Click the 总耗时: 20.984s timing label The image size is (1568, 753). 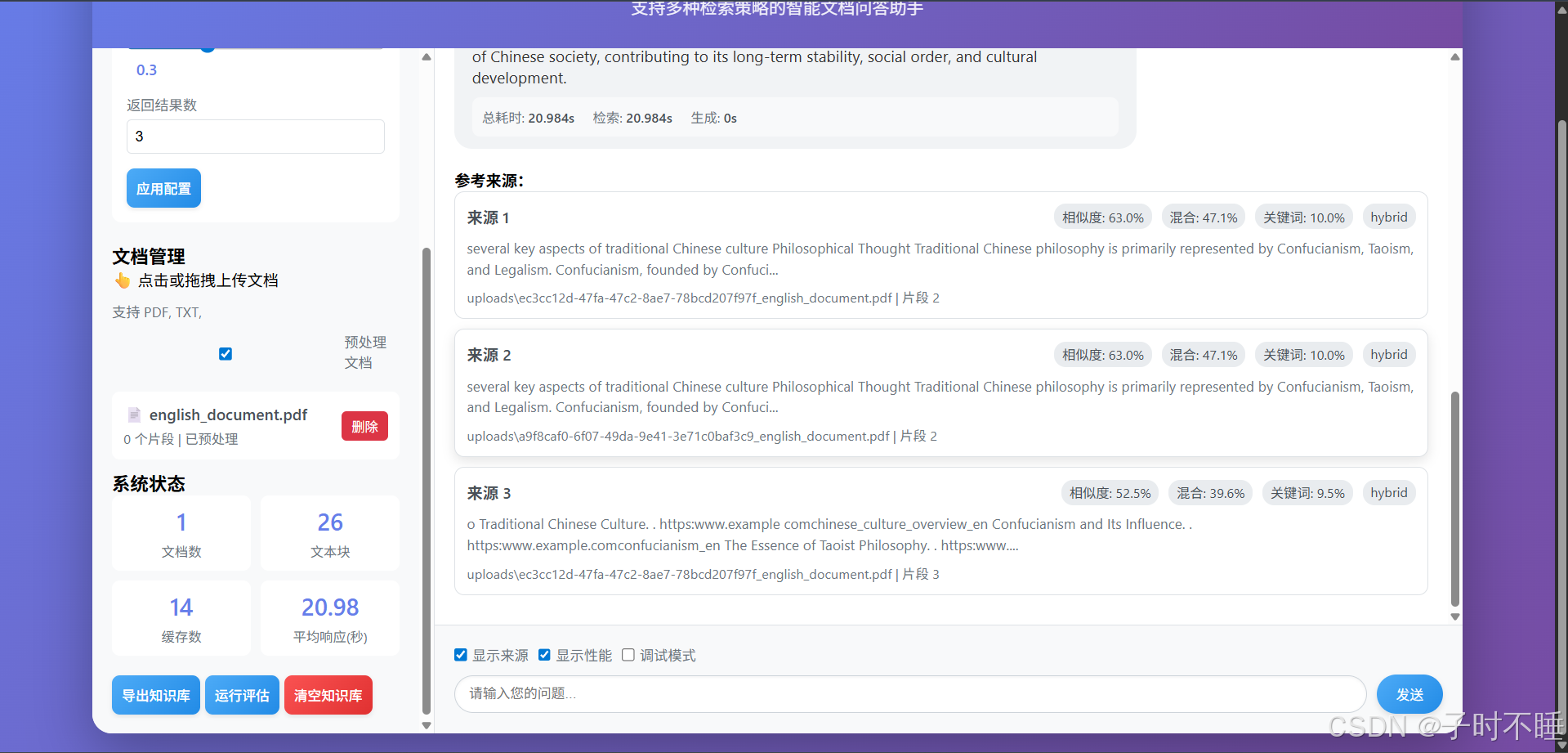[528, 118]
